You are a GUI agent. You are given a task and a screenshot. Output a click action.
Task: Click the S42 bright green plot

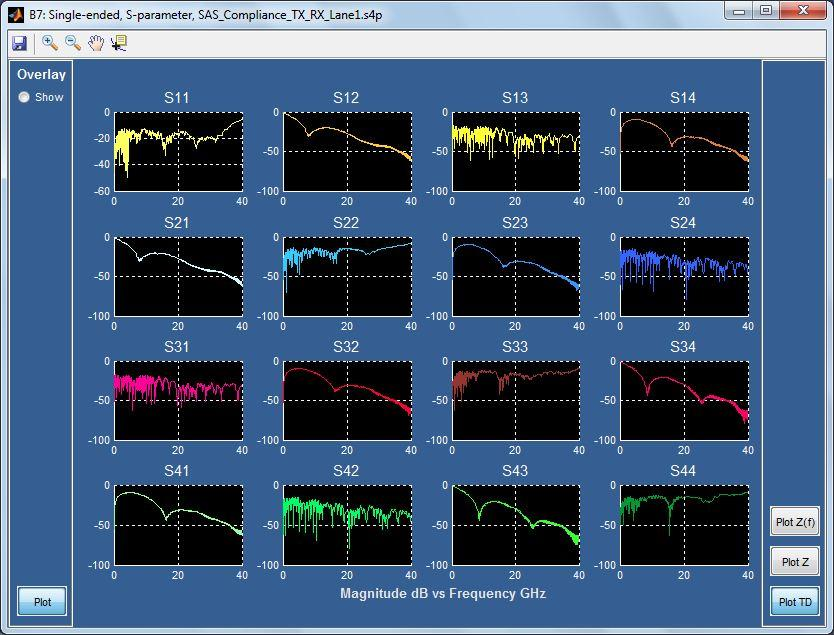point(347,524)
